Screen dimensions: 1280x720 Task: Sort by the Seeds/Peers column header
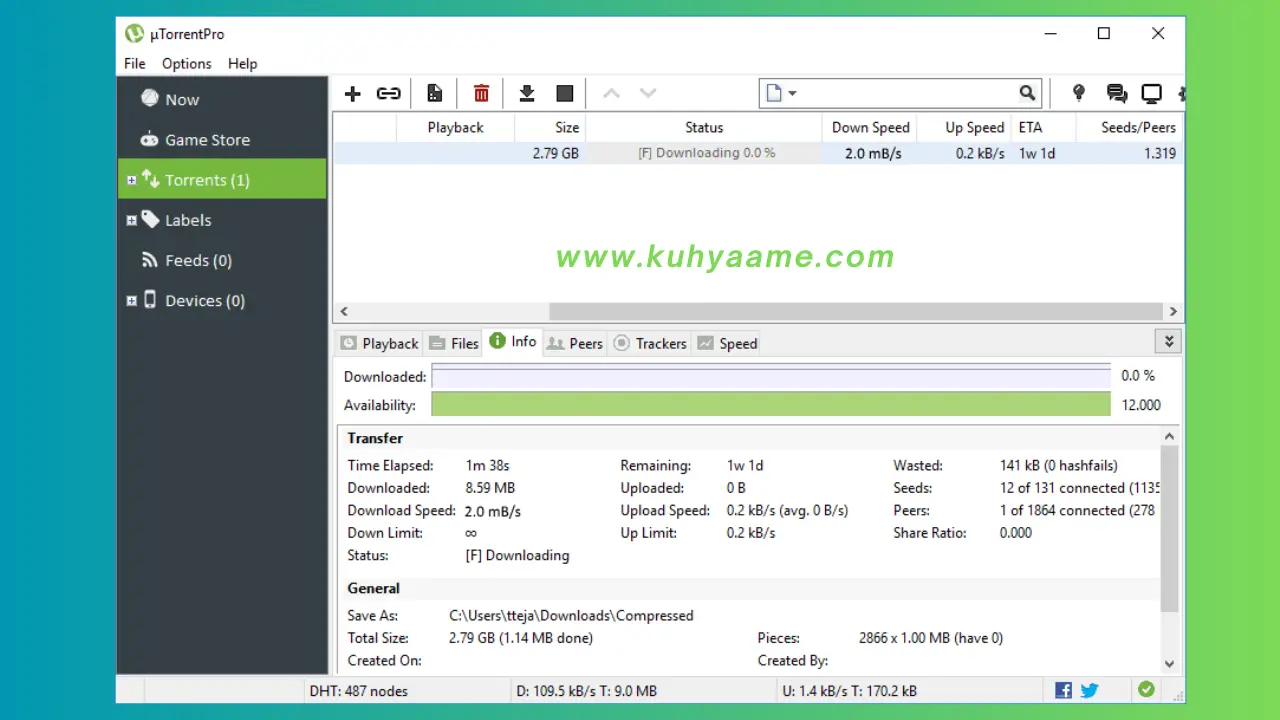pos(1130,127)
